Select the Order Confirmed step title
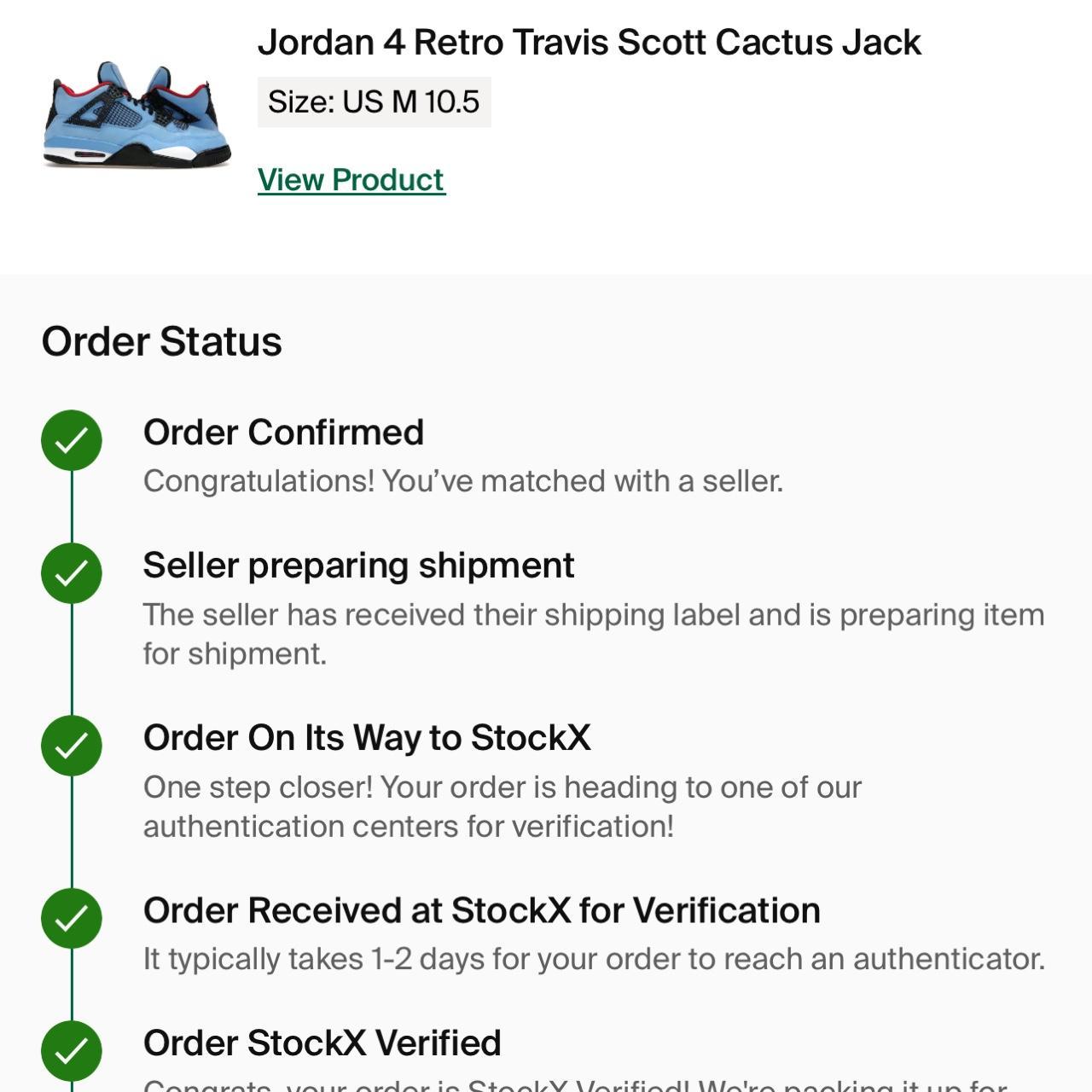 click(x=283, y=433)
